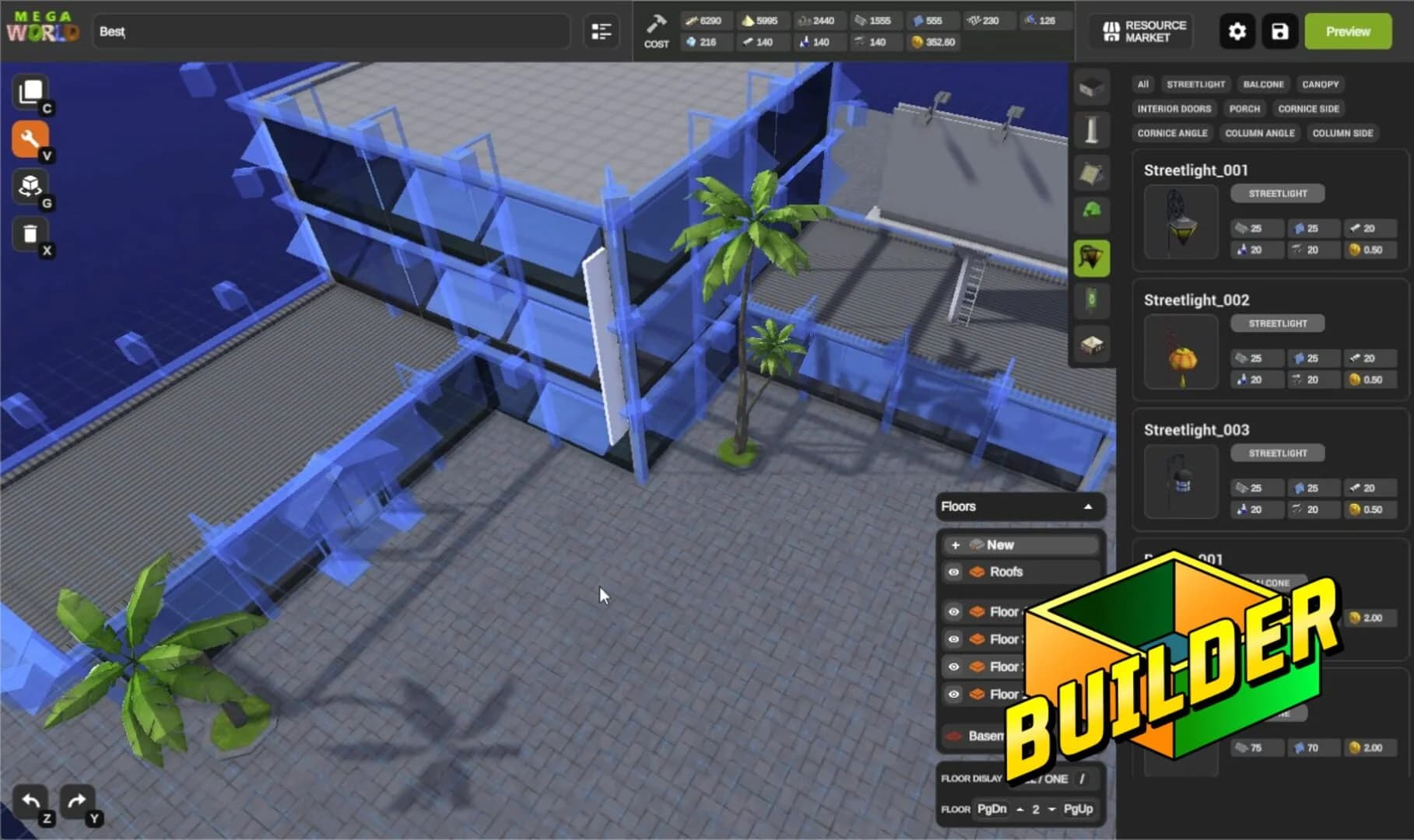Toggle visibility of Floor 3

point(954,639)
